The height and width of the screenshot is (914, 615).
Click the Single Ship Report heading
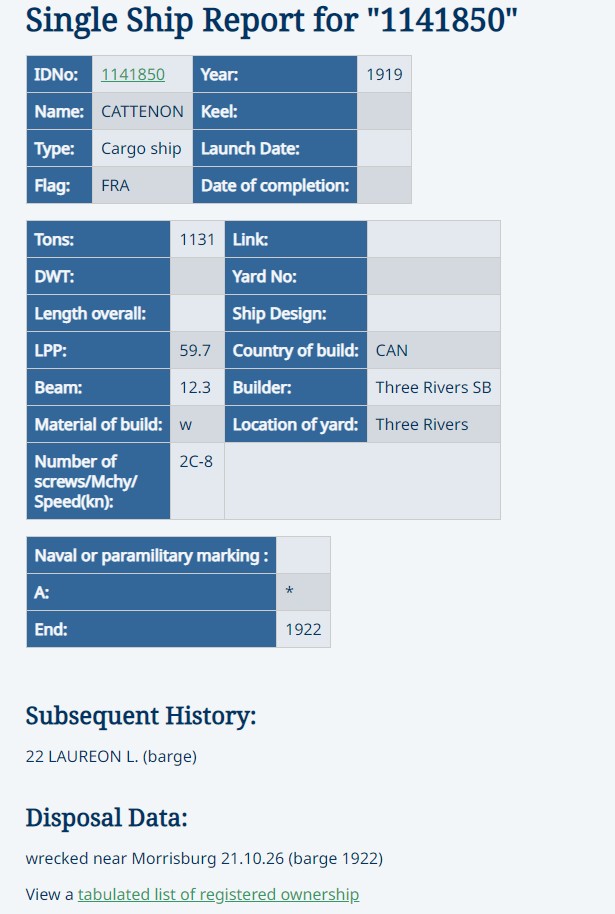point(272,20)
